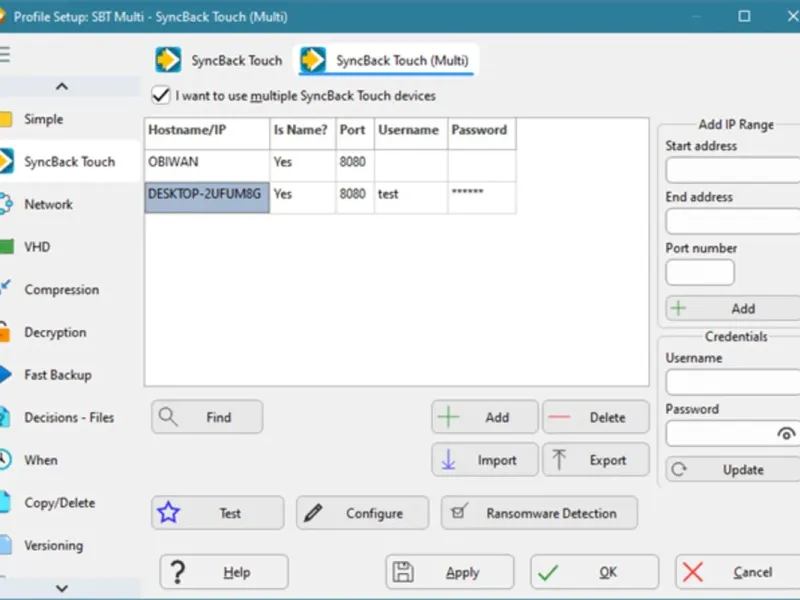Click the Credentials Password field
Screen dimensions: 800x600
point(733,434)
